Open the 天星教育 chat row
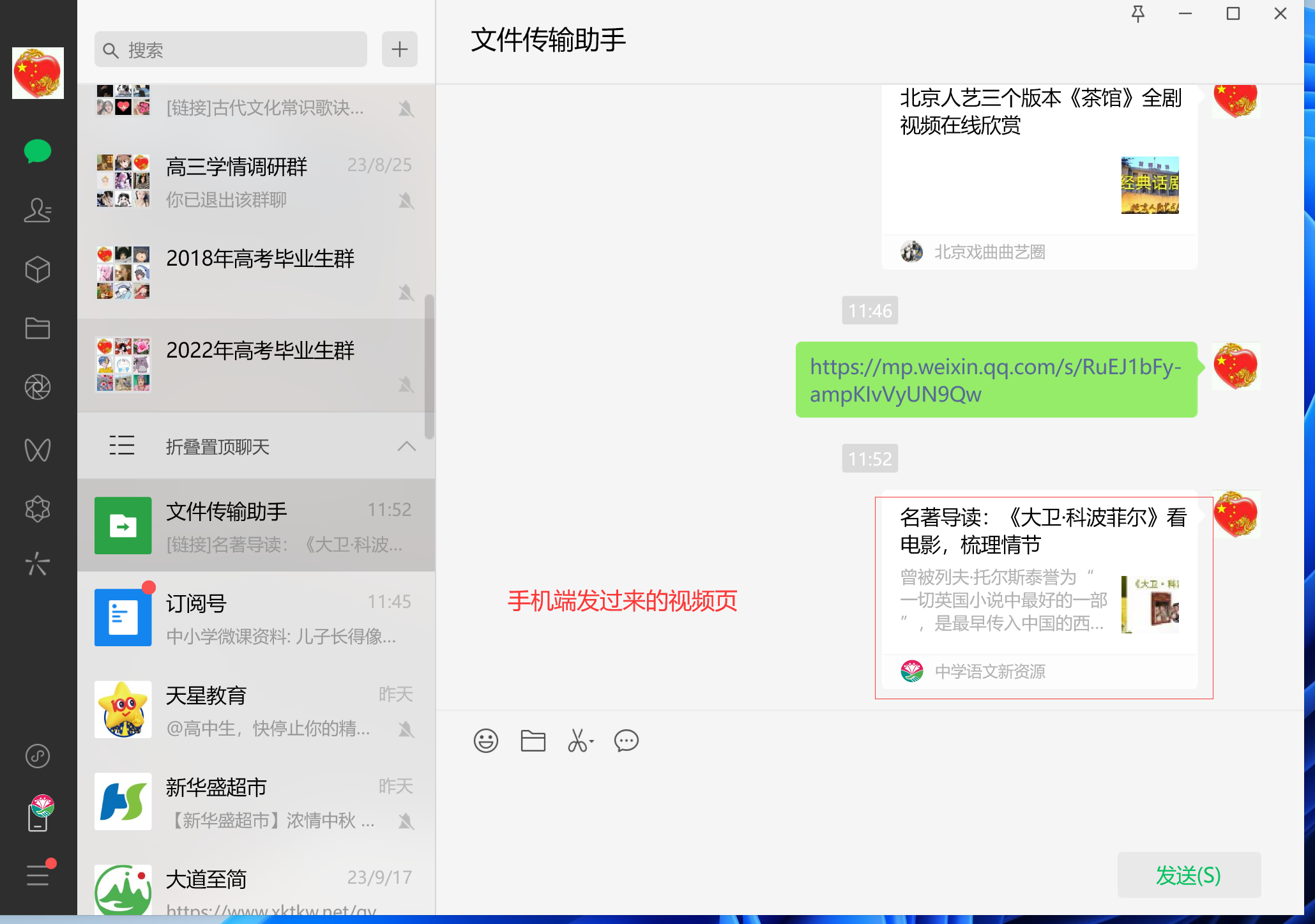This screenshot has width=1315, height=924. tap(256, 709)
